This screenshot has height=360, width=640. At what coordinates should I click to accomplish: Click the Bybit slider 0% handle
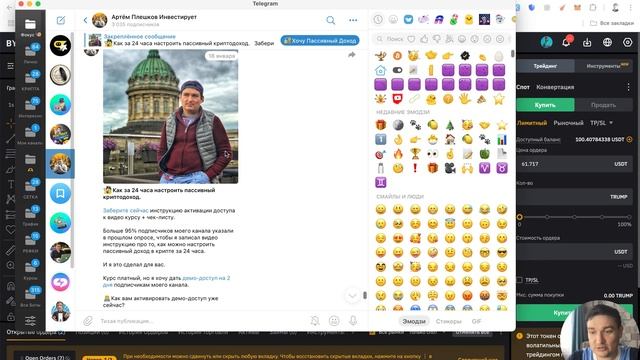click(x=520, y=217)
